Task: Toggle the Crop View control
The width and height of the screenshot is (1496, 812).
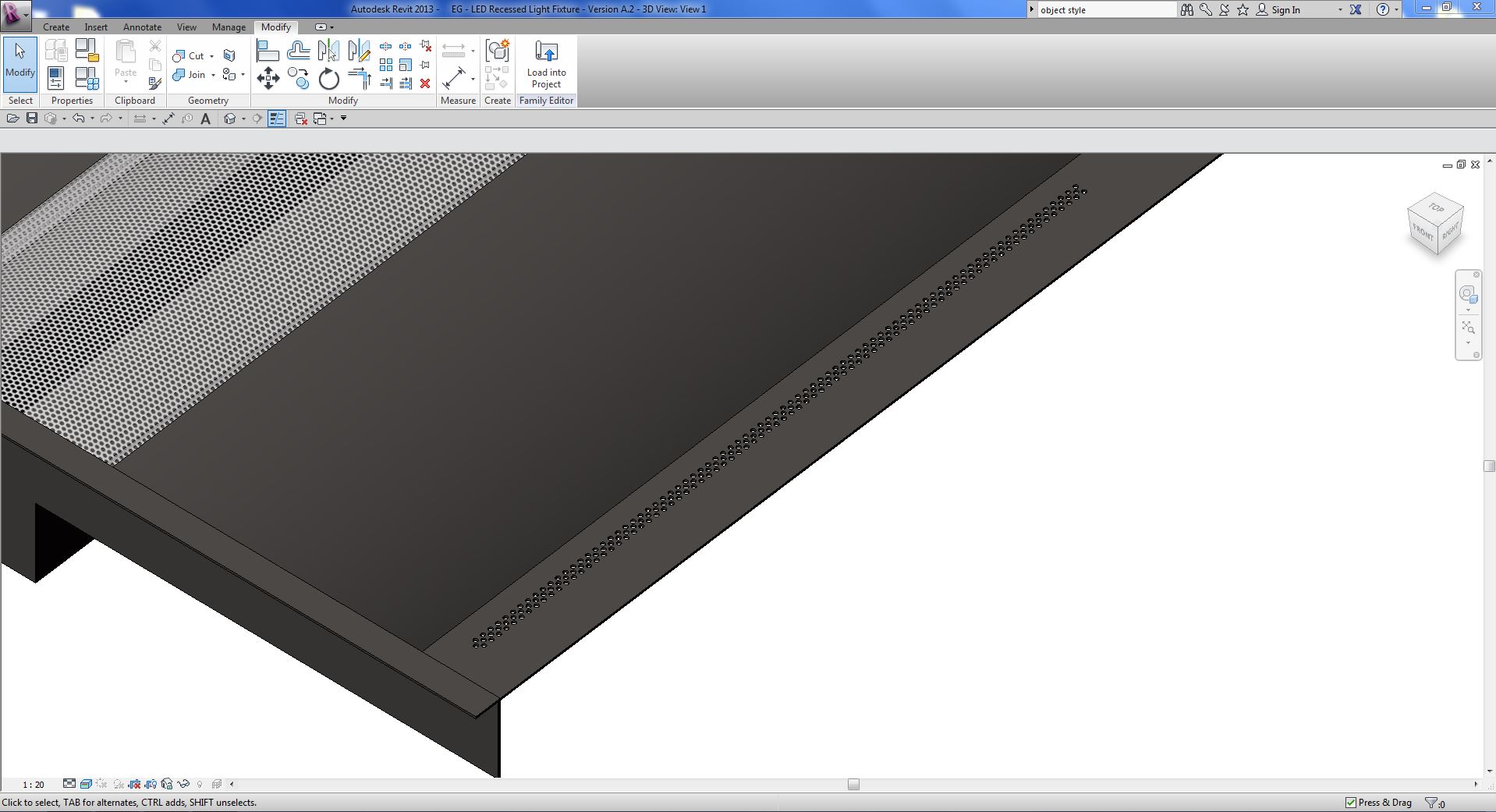Action: click(134, 784)
